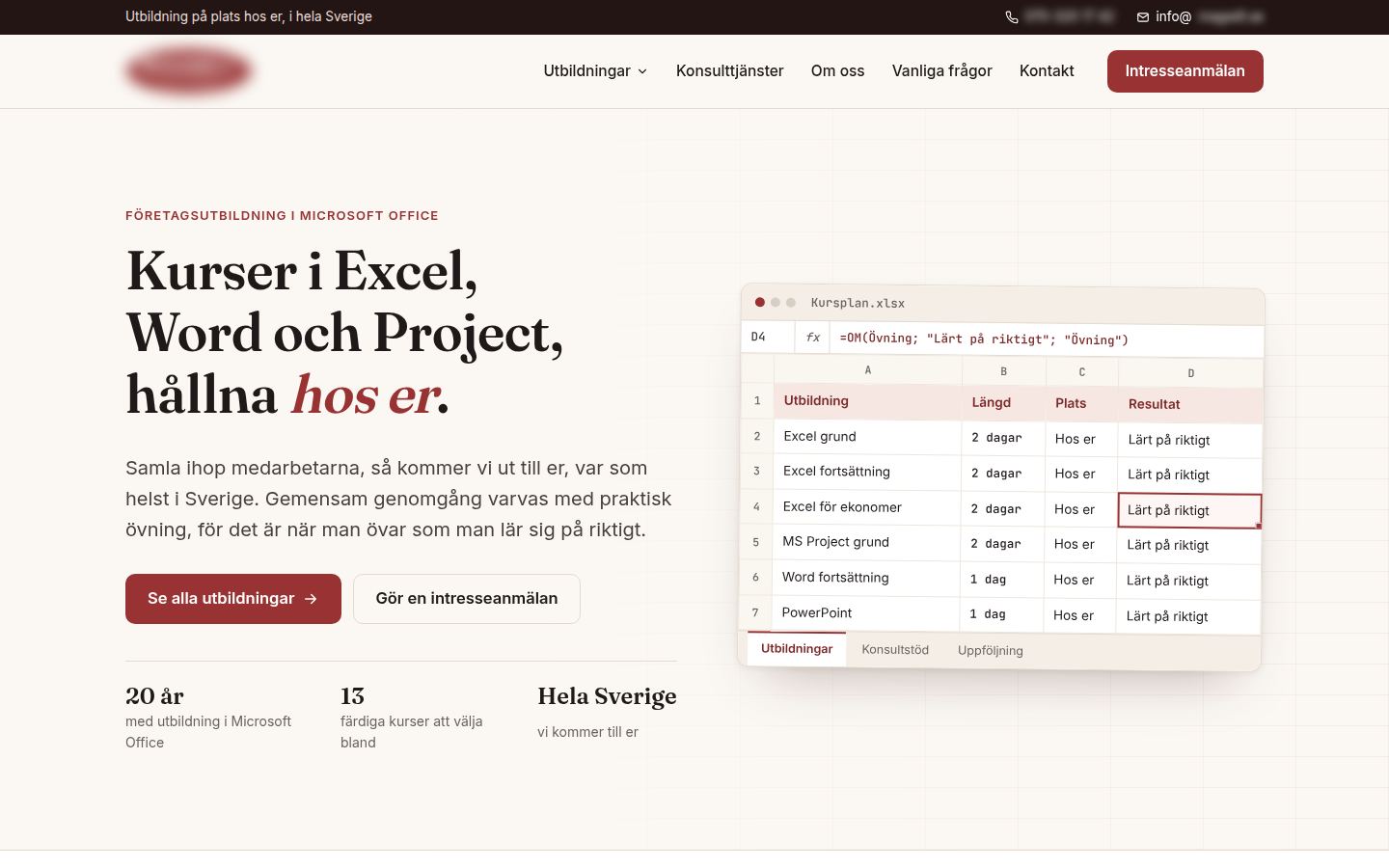This screenshot has height=868, width=1389.
Task: Click the Utbildning header cell
Action: pos(867,401)
